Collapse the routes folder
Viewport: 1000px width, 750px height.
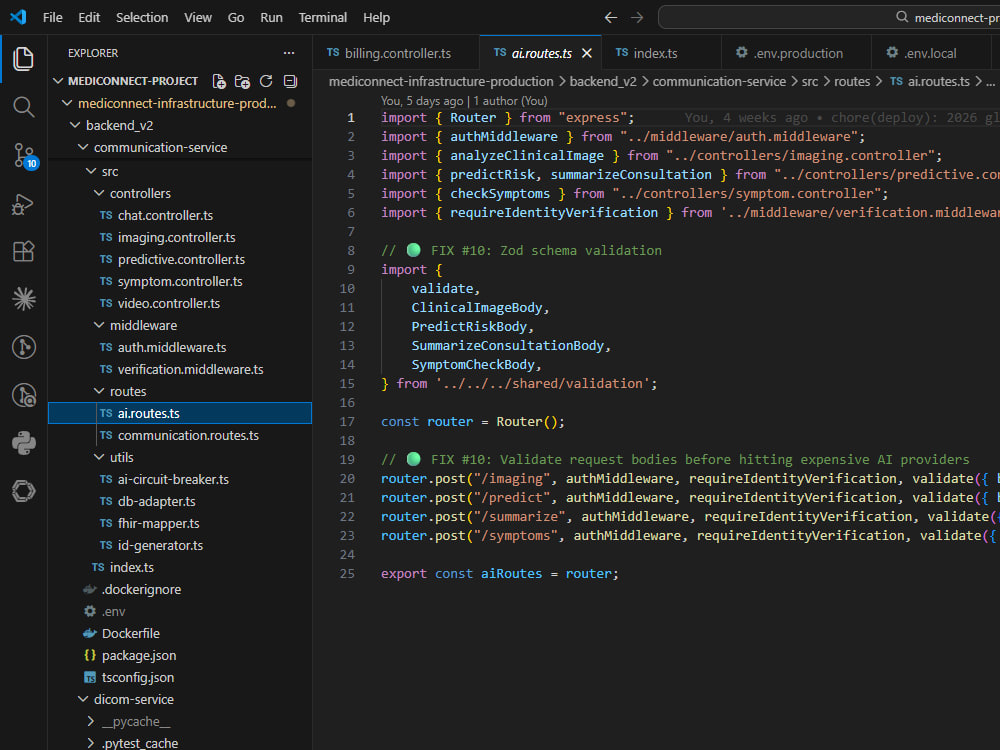(98, 392)
